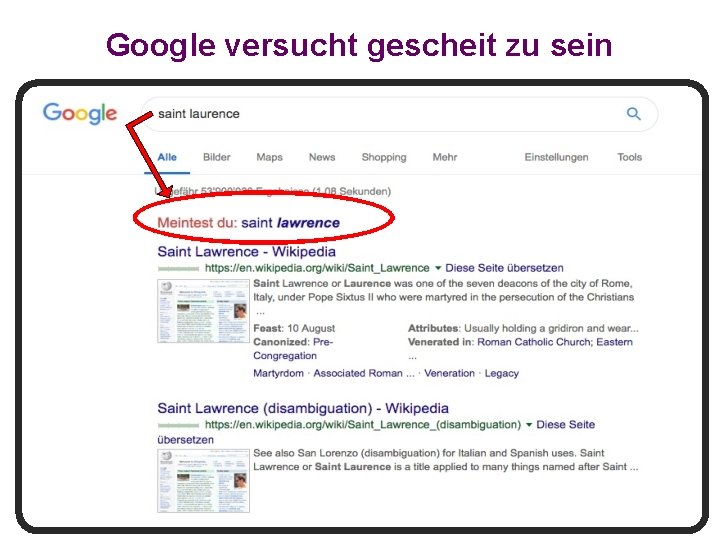Open the Shopping tab
Screen dimensions: 720x540
(384, 157)
